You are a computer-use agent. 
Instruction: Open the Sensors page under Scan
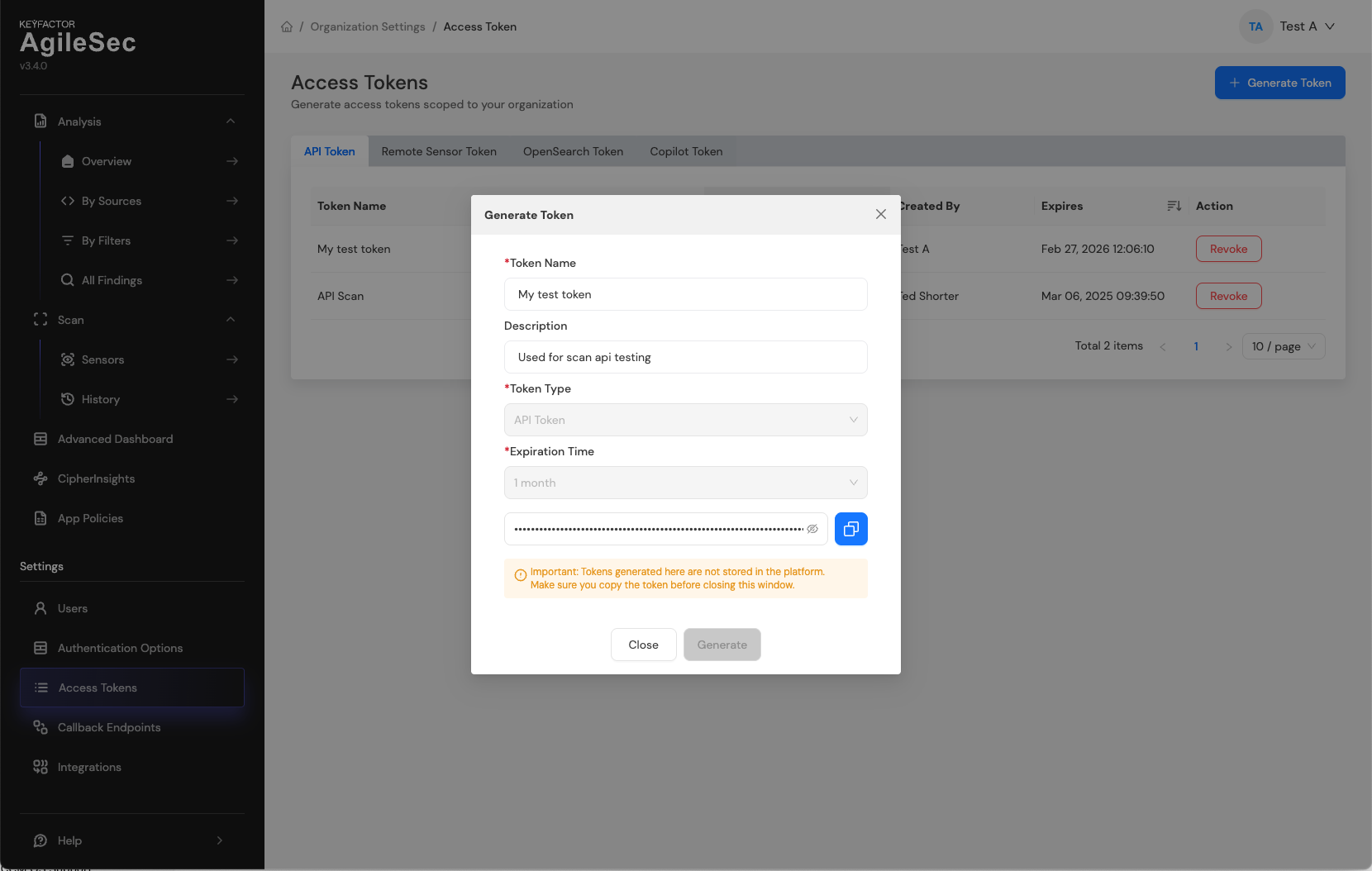tap(102, 359)
